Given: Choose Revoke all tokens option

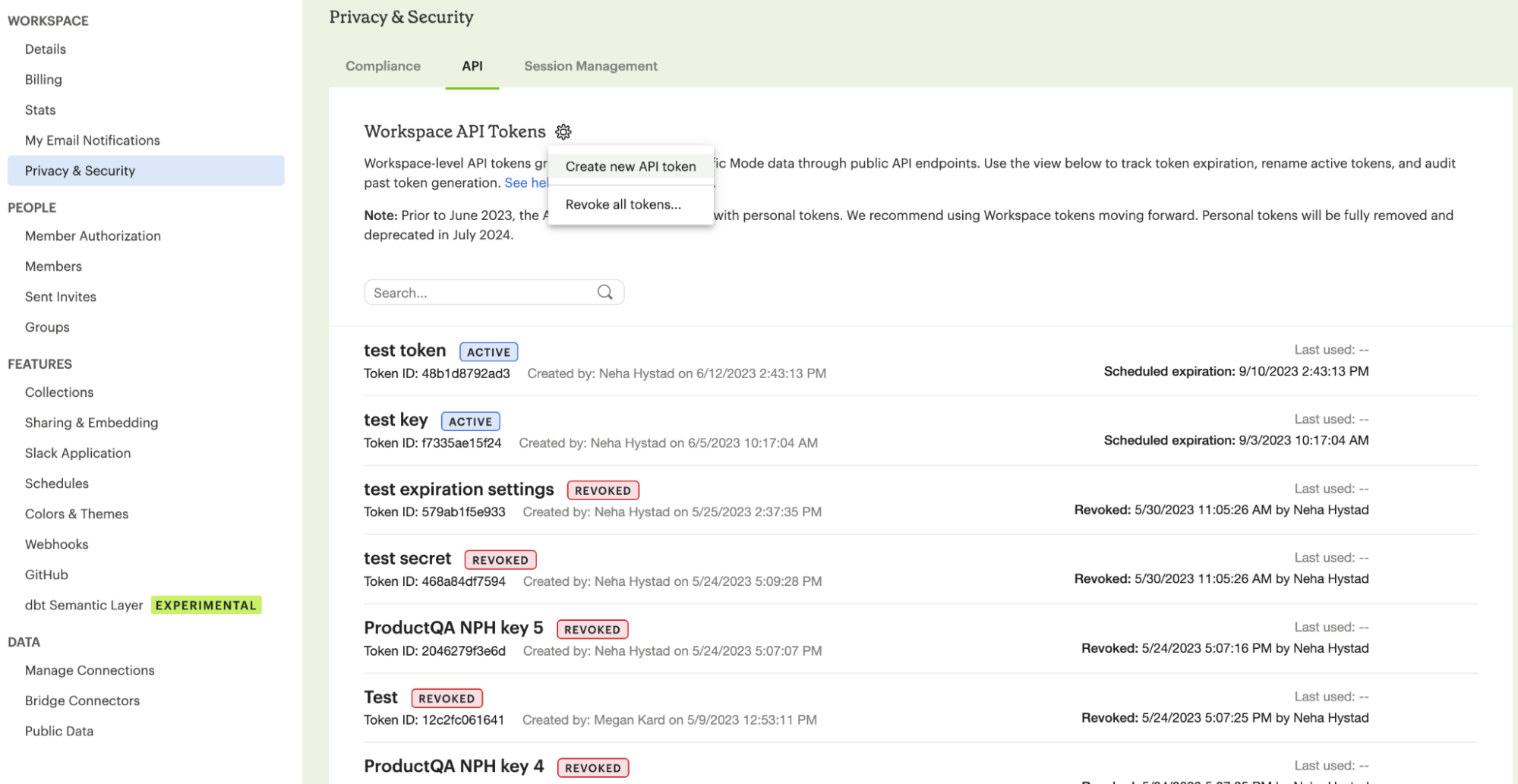Looking at the screenshot, I should coord(623,204).
